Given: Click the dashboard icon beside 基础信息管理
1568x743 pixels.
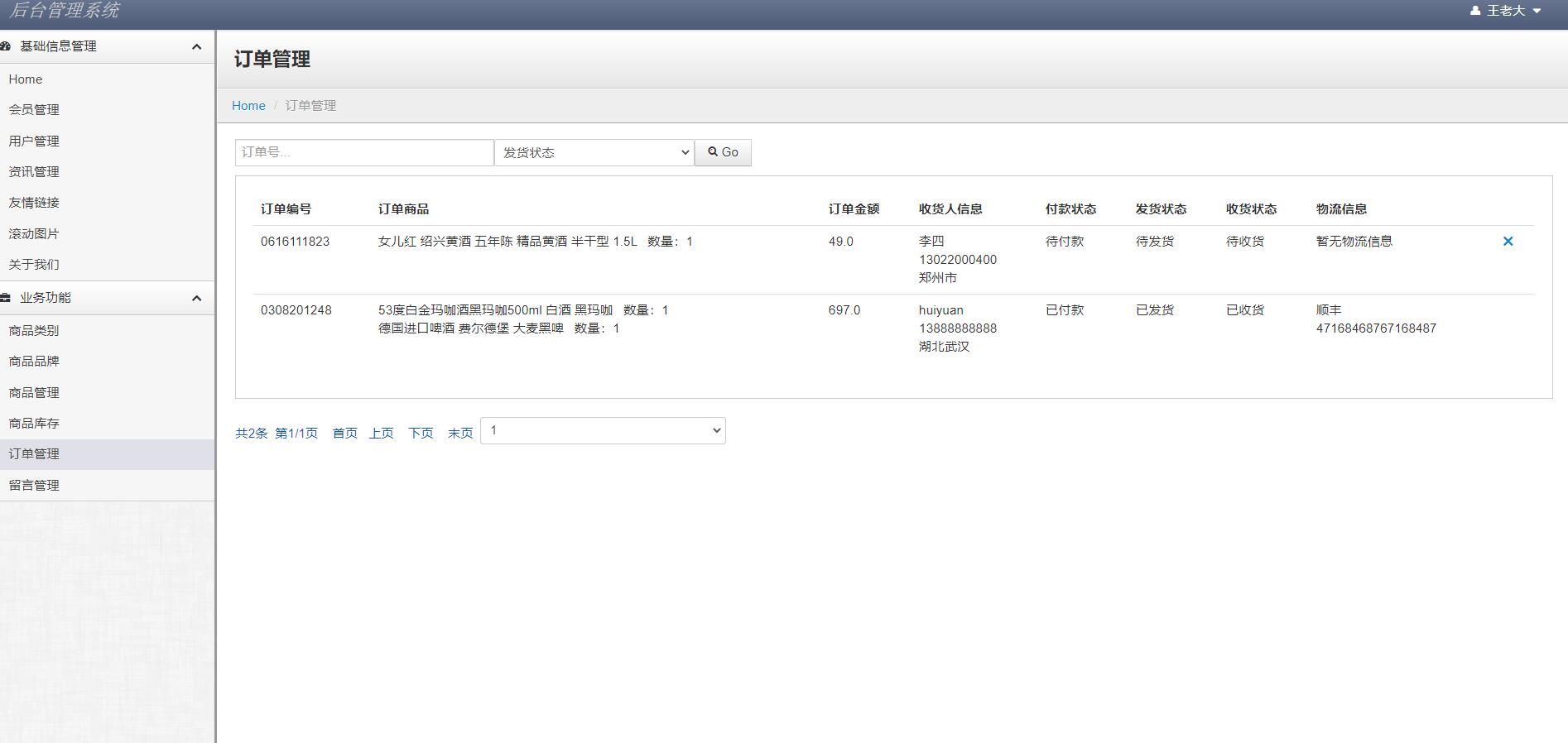Looking at the screenshot, I should 6,46.
